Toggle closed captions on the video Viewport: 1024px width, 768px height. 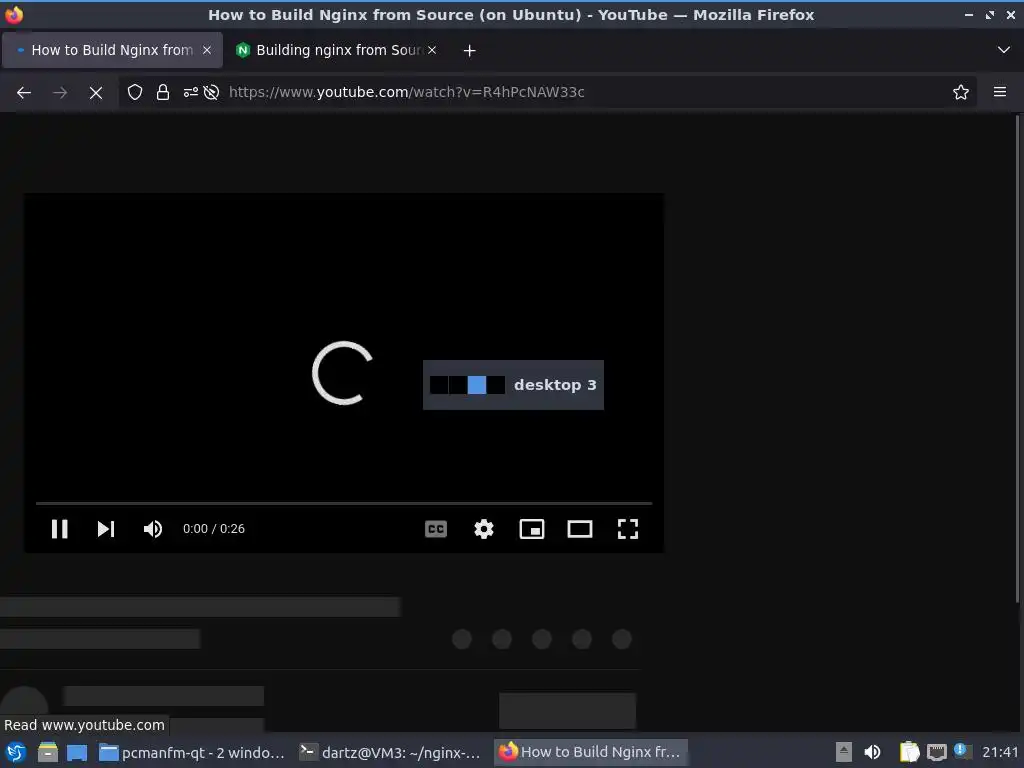pos(436,529)
